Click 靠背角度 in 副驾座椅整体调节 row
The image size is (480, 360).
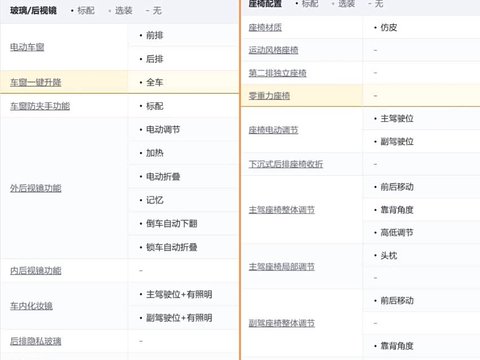(x=397, y=346)
